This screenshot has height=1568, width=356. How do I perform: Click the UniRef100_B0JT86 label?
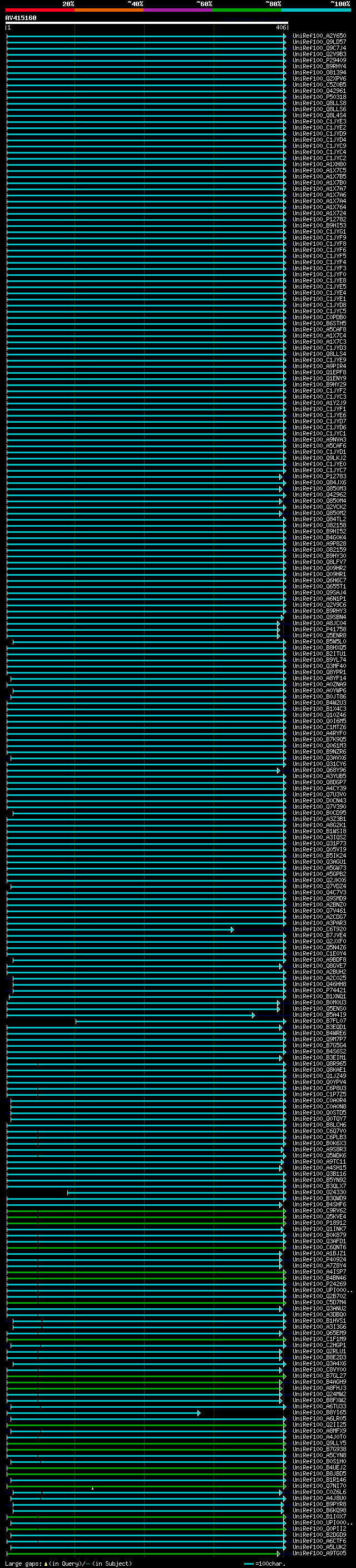tap(319, 696)
